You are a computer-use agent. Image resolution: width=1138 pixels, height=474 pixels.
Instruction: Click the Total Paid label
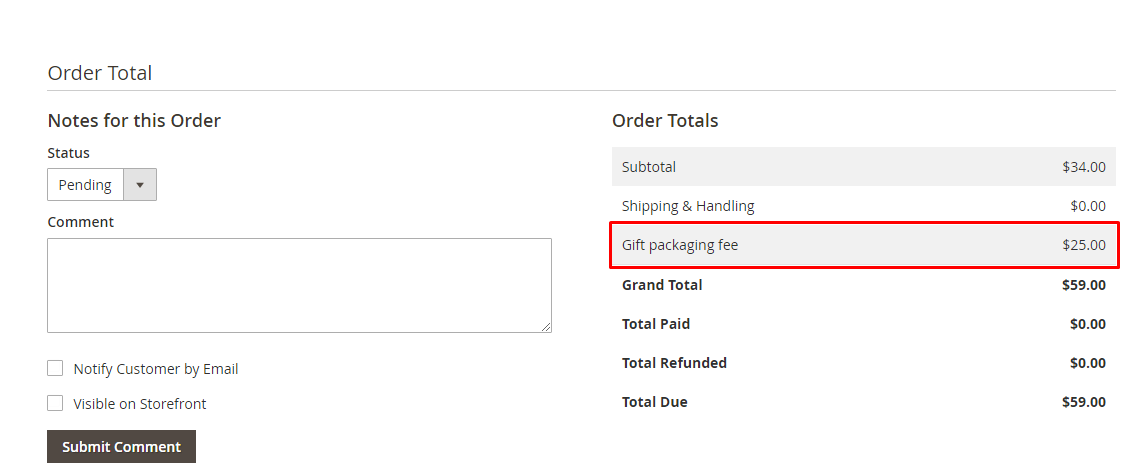pyautogui.click(x=656, y=324)
